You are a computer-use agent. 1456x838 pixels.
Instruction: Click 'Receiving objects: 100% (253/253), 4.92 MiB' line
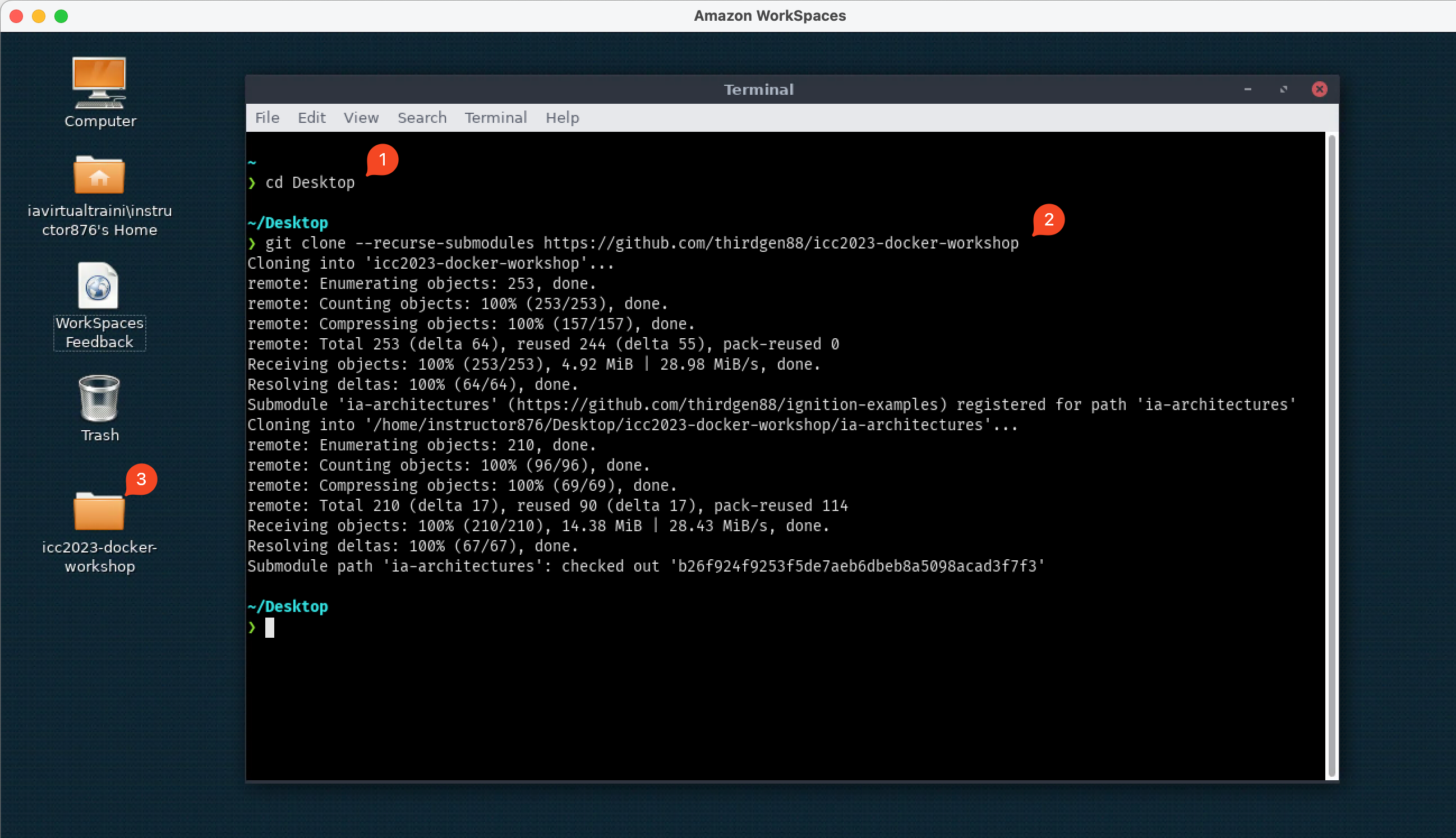[x=533, y=363]
